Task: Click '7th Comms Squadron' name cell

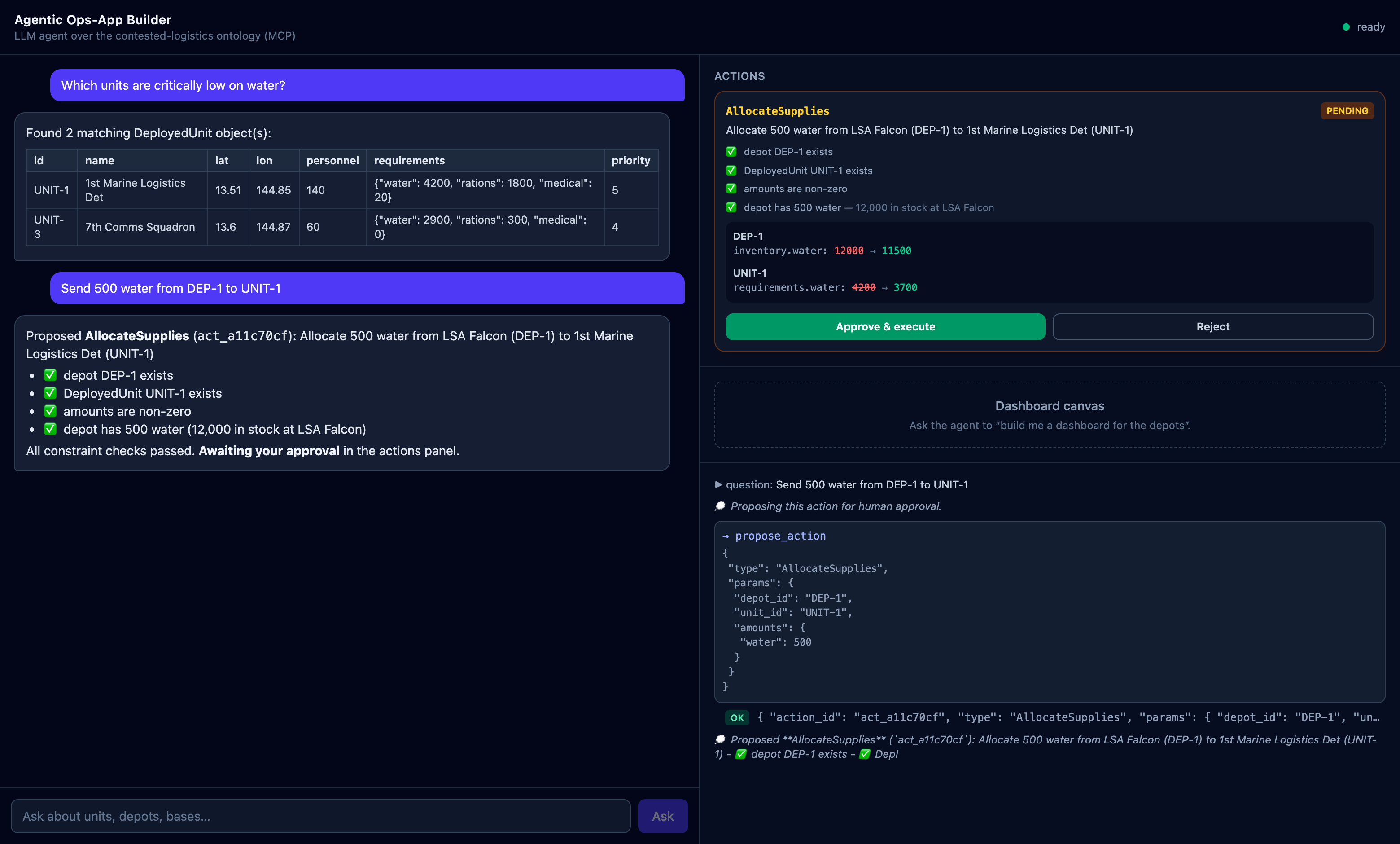Action: pos(142,227)
